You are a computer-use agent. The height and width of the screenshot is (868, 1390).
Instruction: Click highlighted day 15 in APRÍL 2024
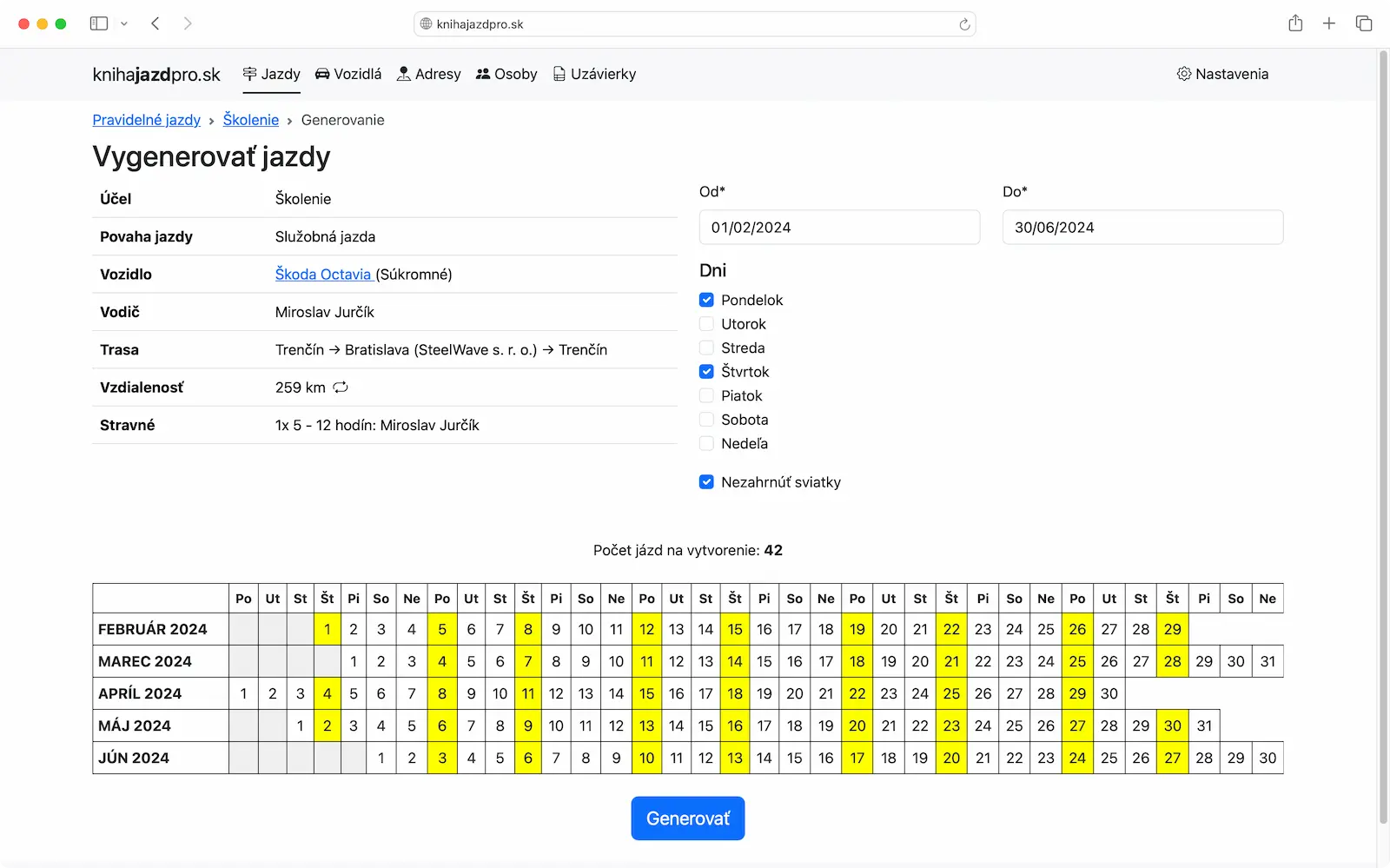click(x=647, y=693)
